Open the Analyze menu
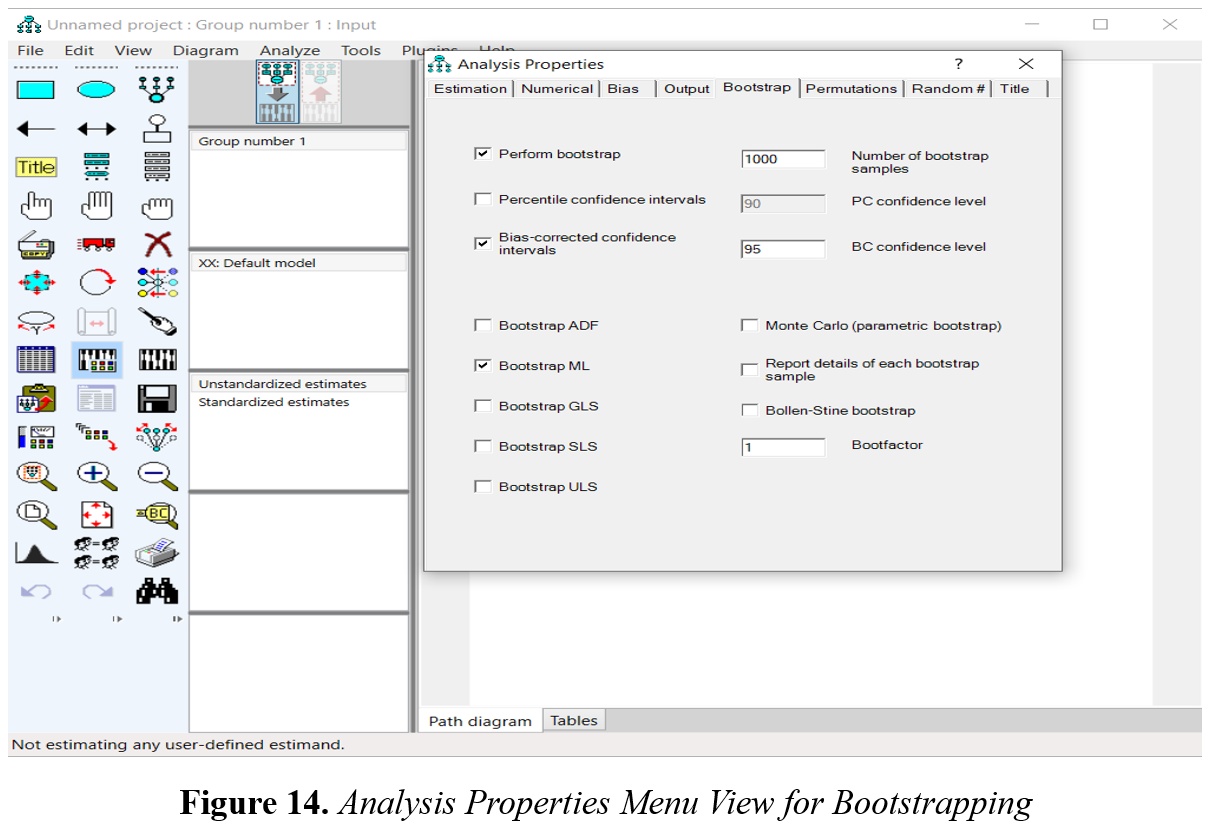The width and height of the screenshot is (1213, 821). click(290, 50)
